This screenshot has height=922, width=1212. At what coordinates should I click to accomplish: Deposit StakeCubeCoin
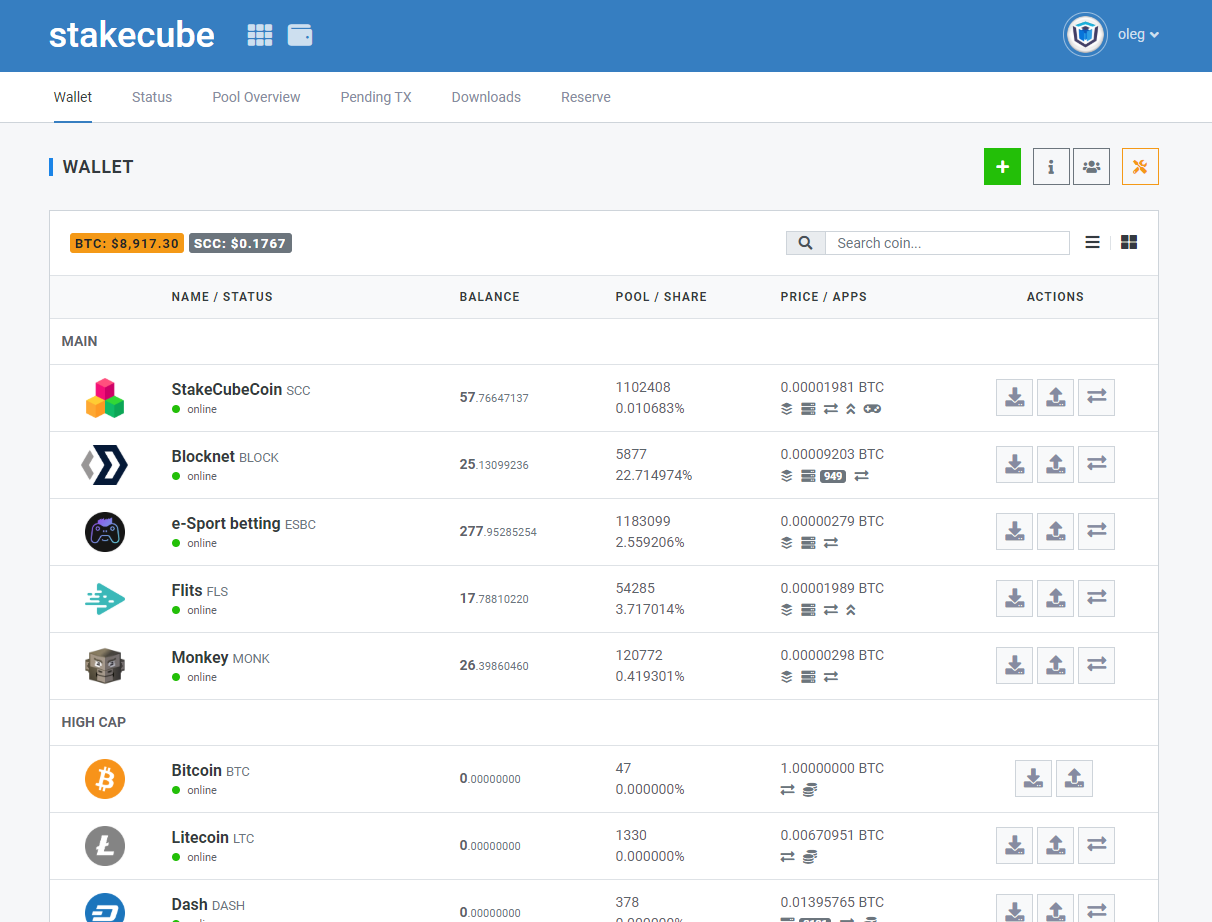[1015, 397]
